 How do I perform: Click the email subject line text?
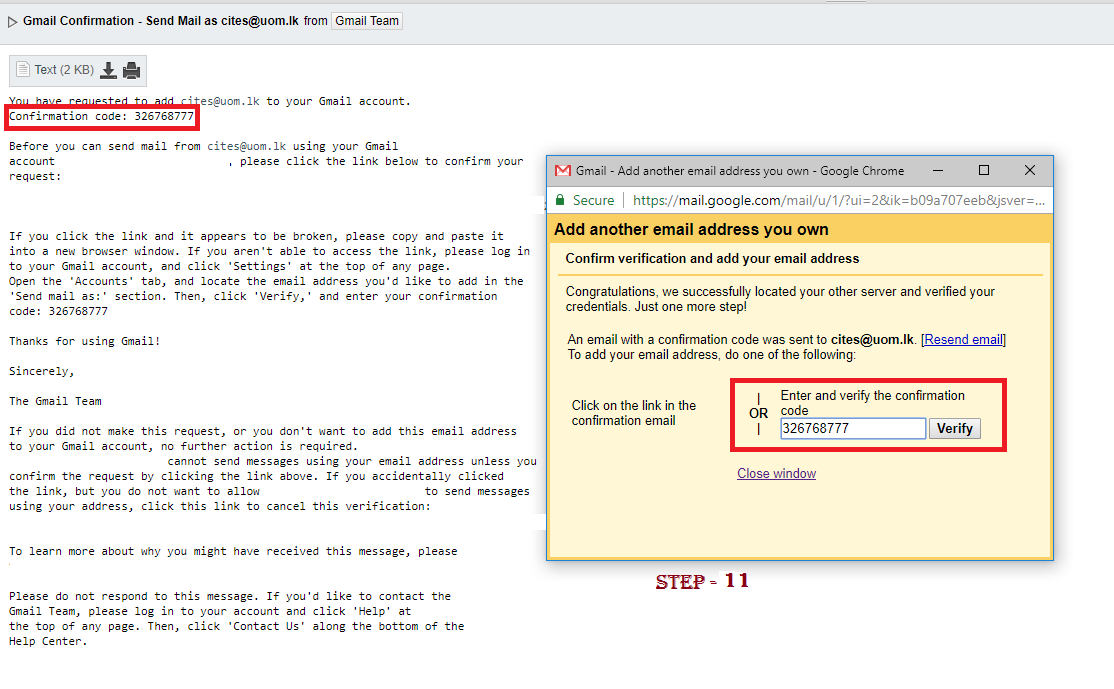[x=161, y=21]
